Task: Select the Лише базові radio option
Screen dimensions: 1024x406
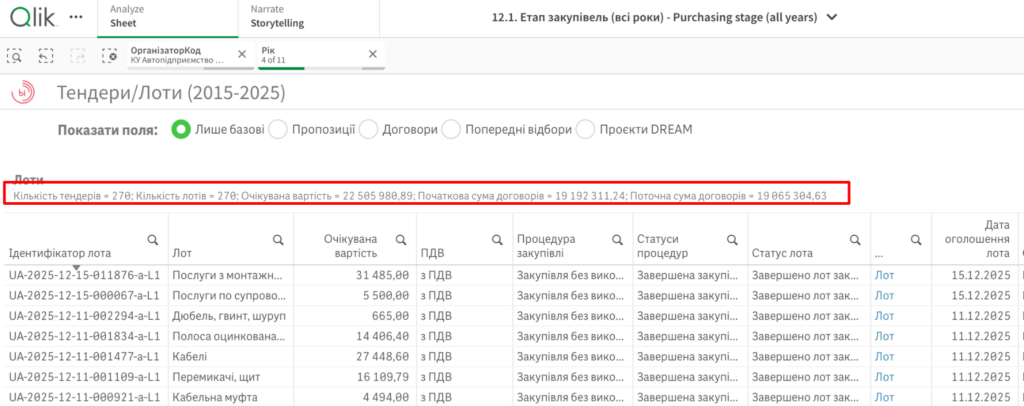Action: tap(181, 129)
